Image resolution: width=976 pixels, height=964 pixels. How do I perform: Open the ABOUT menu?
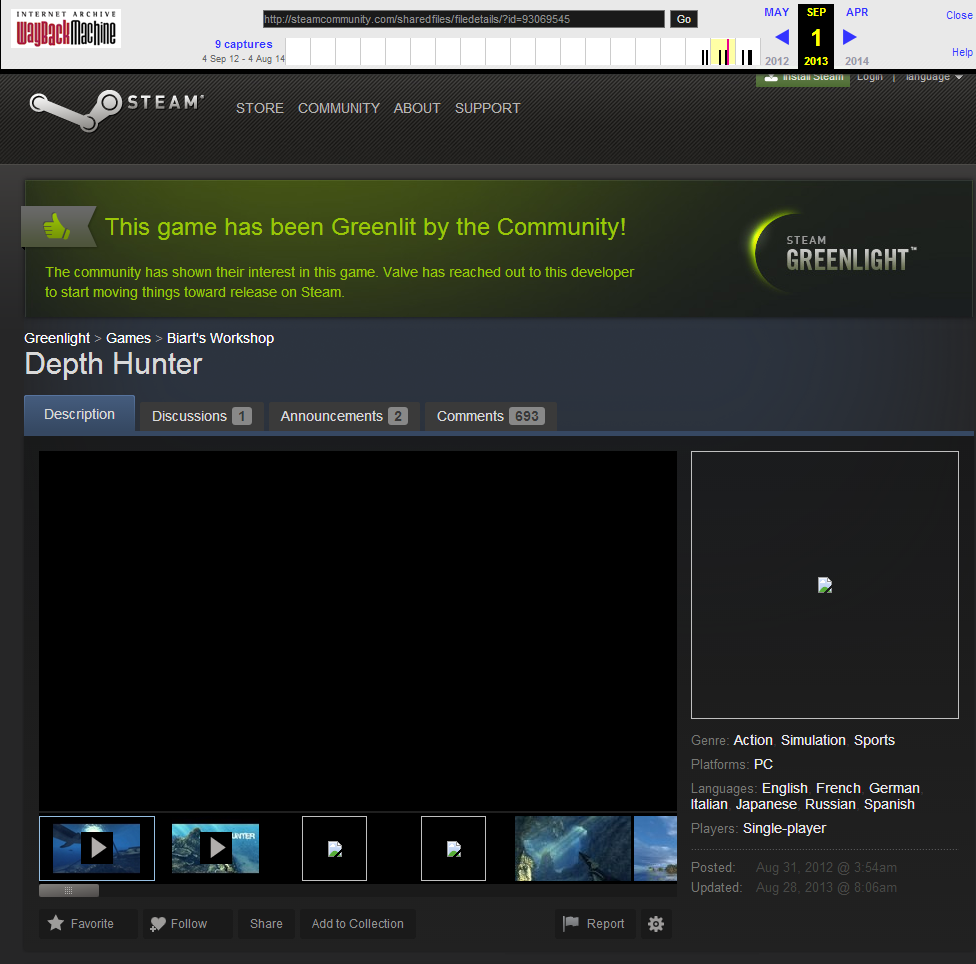pos(416,108)
